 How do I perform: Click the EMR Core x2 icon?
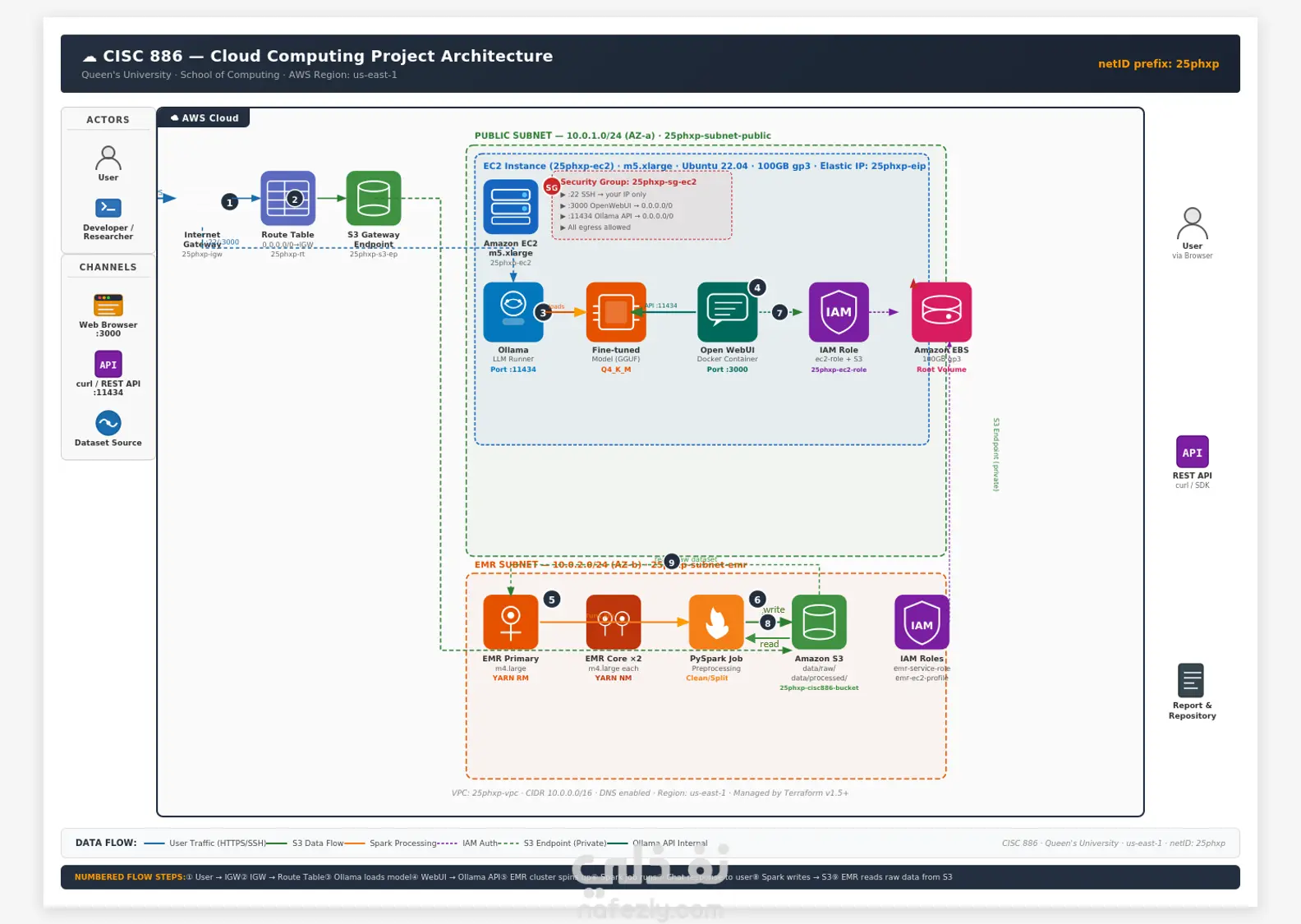(x=614, y=623)
